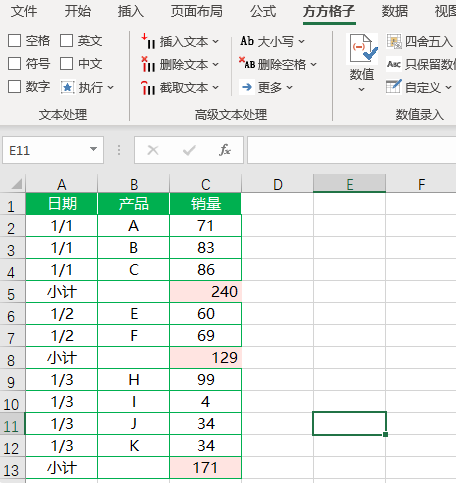Click the cell with value 83
The width and height of the screenshot is (461, 490).
(x=206, y=248)
